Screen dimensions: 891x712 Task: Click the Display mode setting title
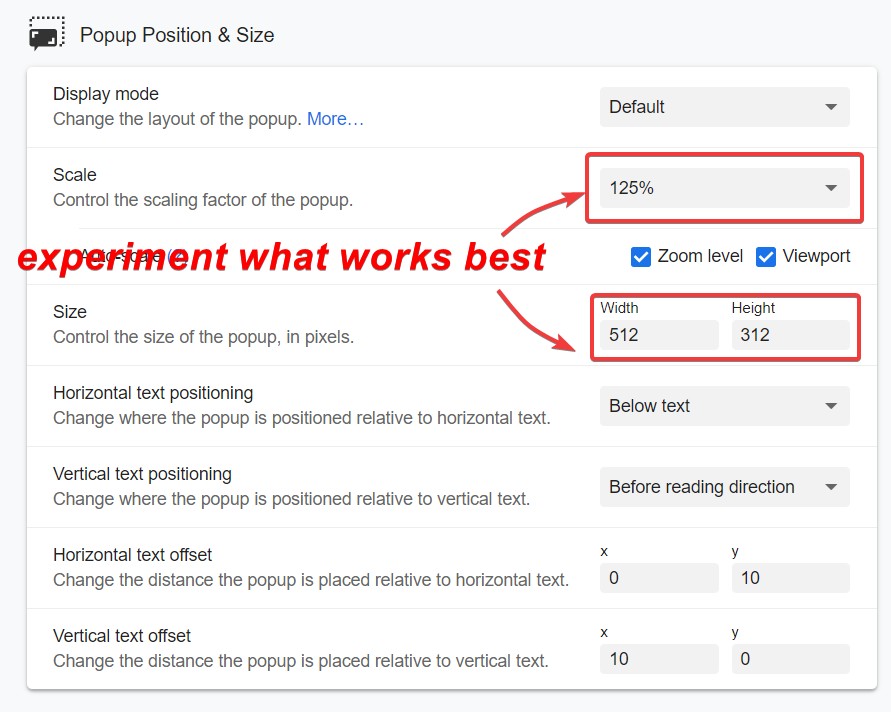(106, 94)
